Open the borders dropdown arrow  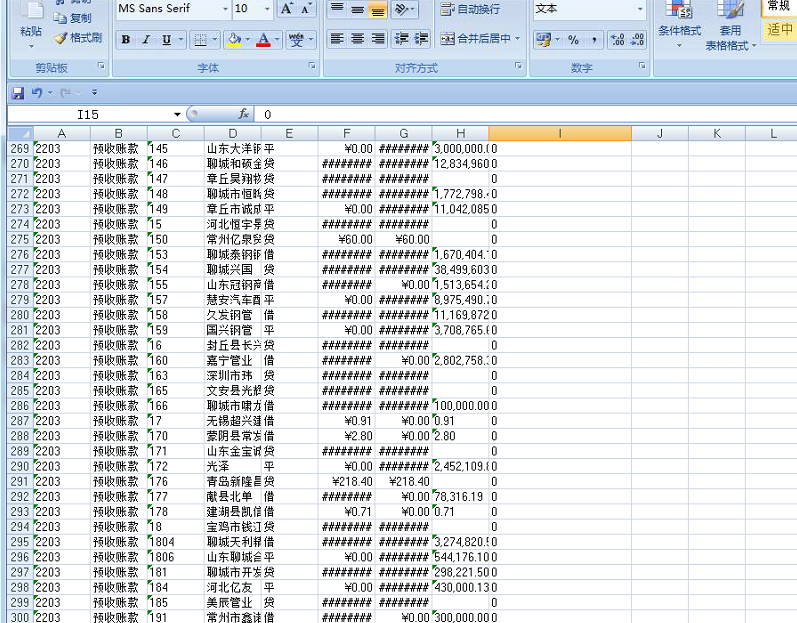tap(214, 40)
